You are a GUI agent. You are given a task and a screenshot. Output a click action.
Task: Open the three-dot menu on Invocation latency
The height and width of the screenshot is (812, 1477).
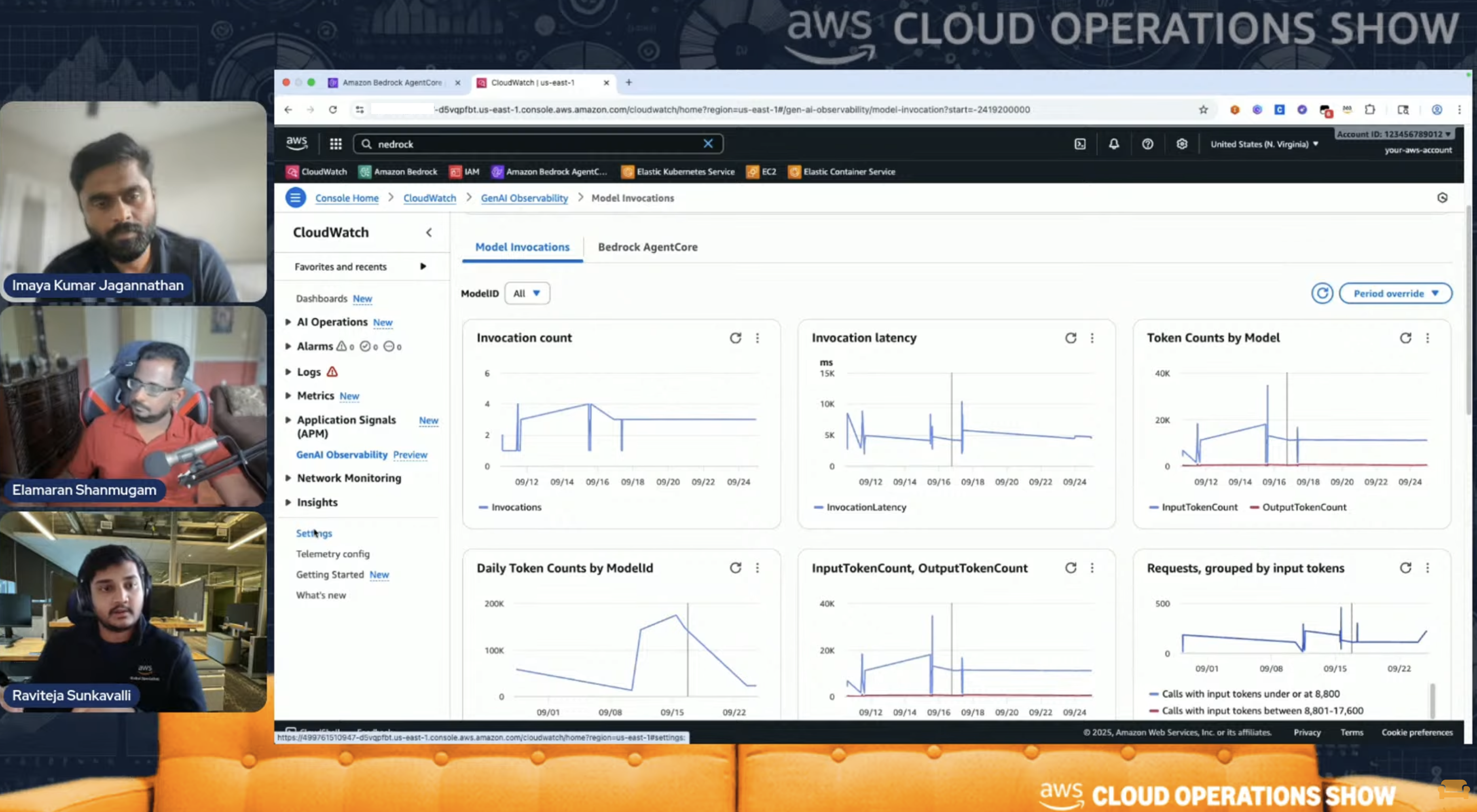click(x=1092, y=338)
